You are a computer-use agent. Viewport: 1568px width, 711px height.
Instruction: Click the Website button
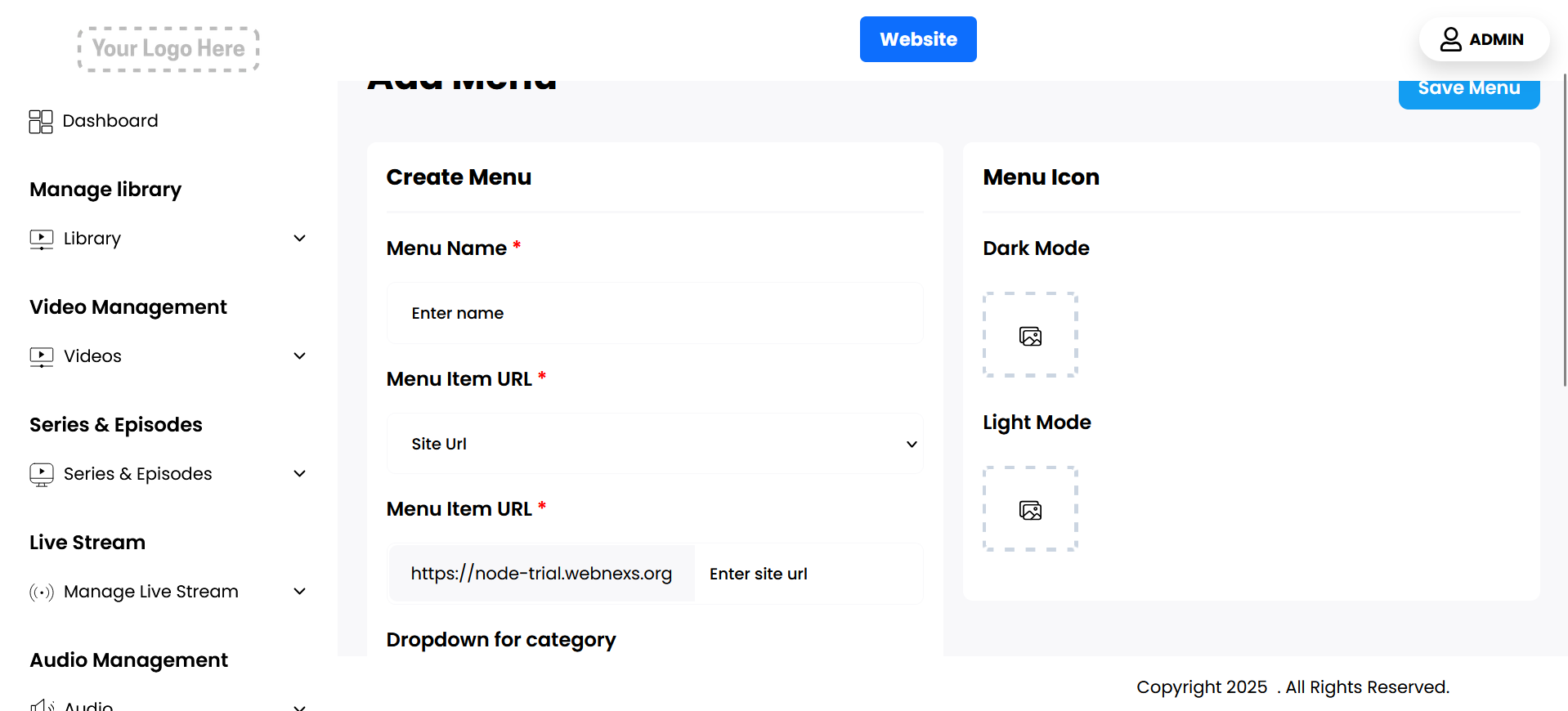coord(918,39)
